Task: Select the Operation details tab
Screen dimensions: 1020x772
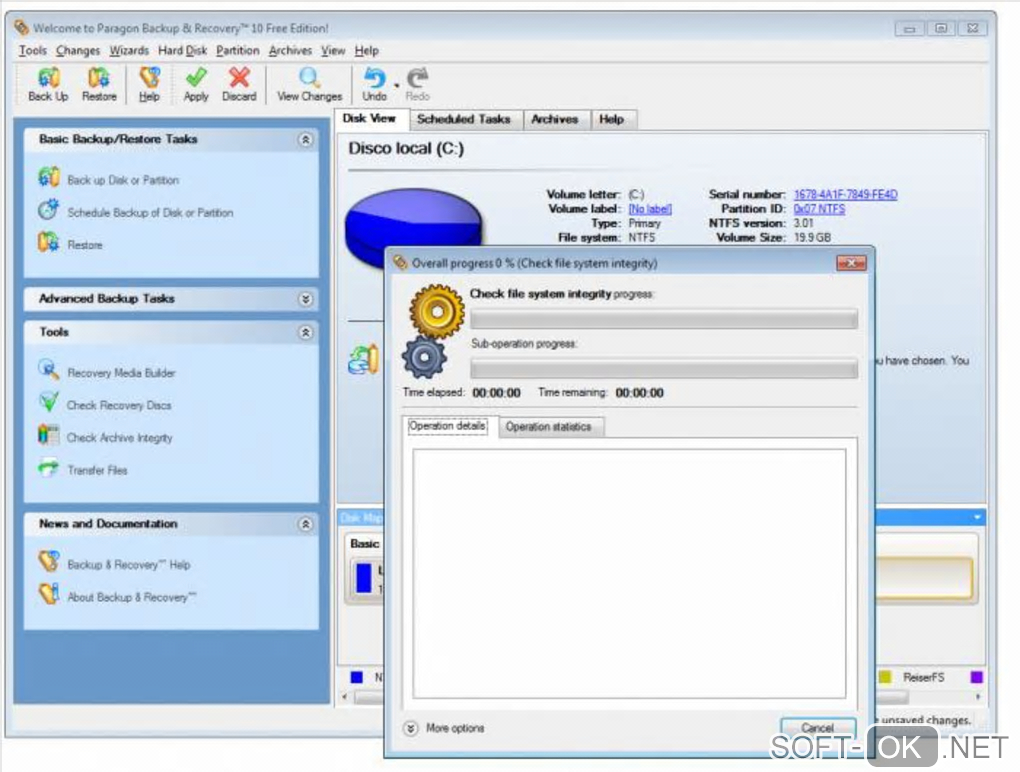Action: click(448, 426)
